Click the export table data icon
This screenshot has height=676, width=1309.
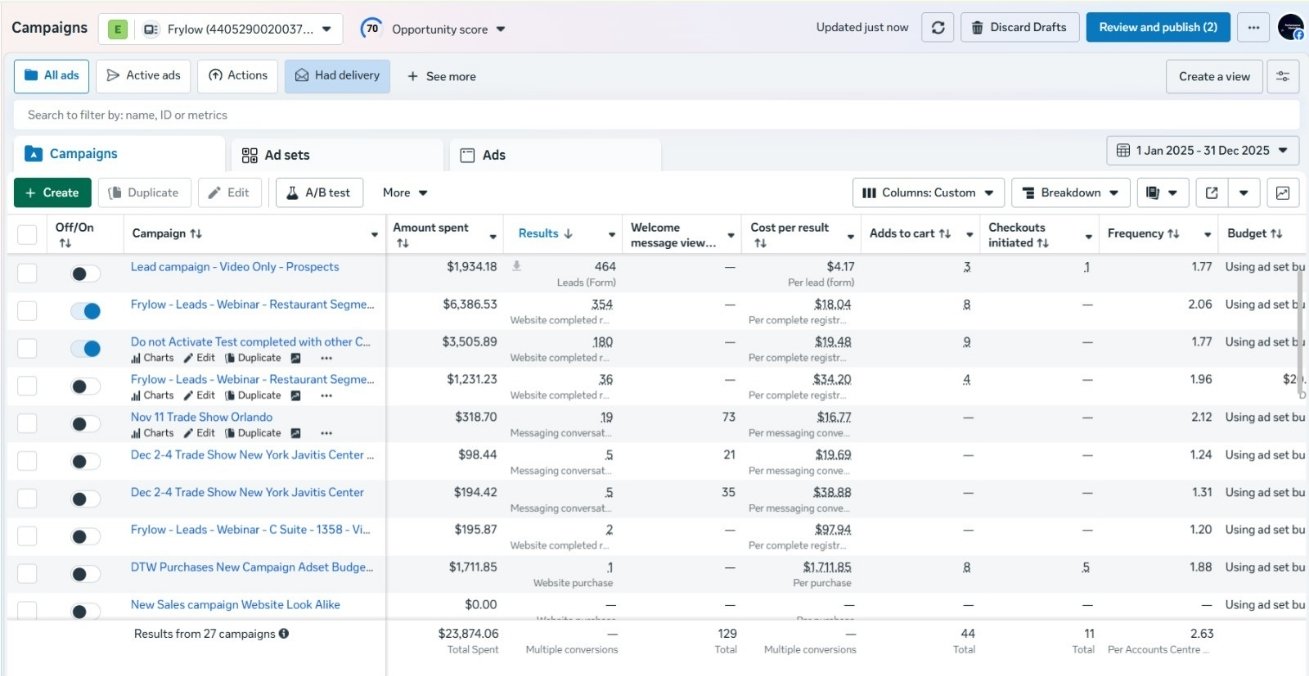[x=1212, y=193]
